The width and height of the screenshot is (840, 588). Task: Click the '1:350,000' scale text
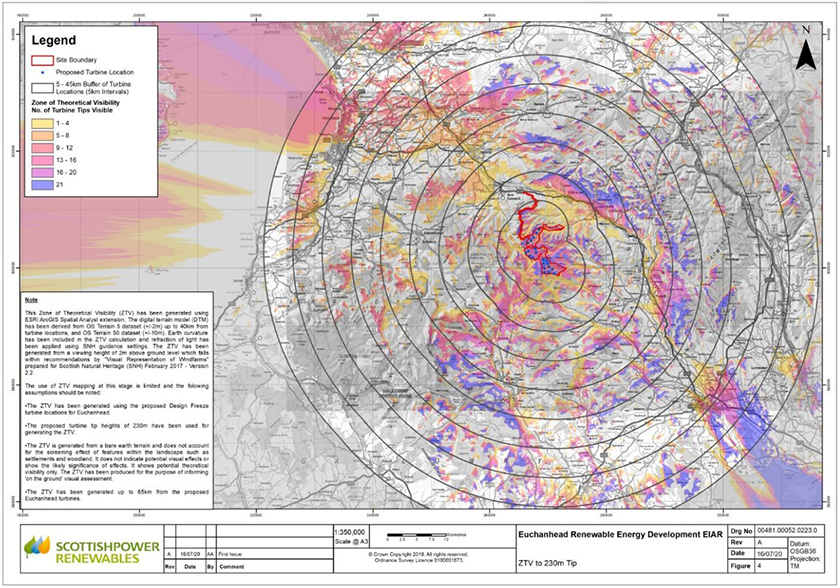point(350,532)
